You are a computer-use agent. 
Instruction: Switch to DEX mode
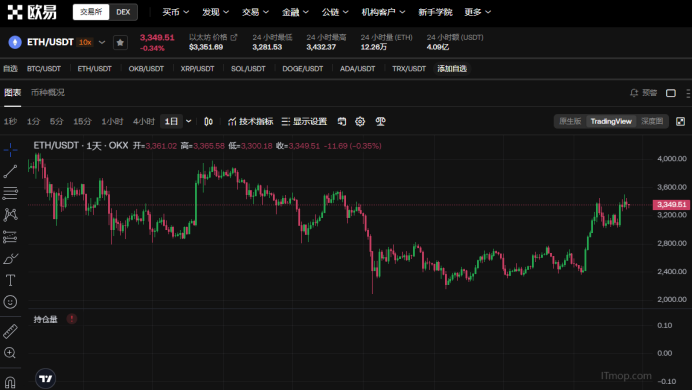[123, 12]
